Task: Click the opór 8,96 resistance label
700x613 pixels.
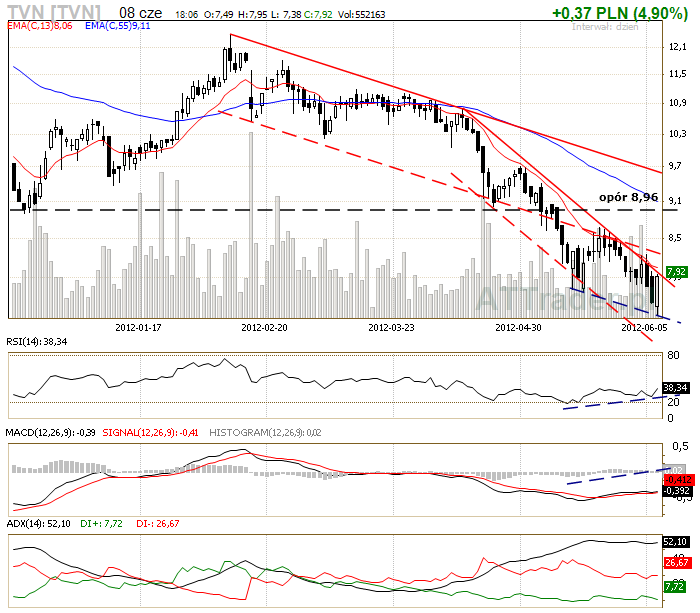Action: point(628,197)
